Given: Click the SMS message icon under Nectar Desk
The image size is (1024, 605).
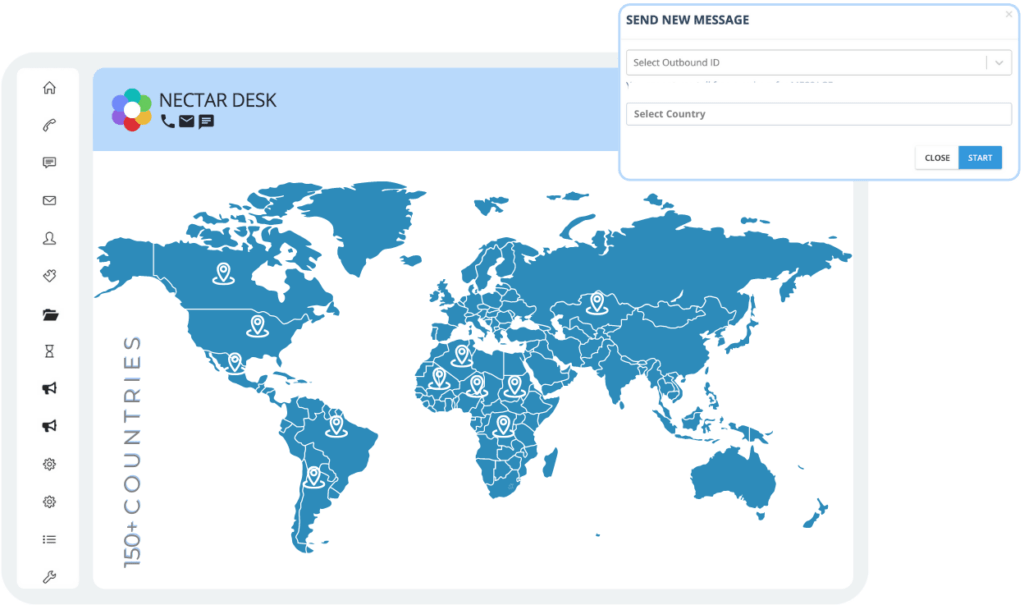Looking at the screenshot, I should (206, 122).
